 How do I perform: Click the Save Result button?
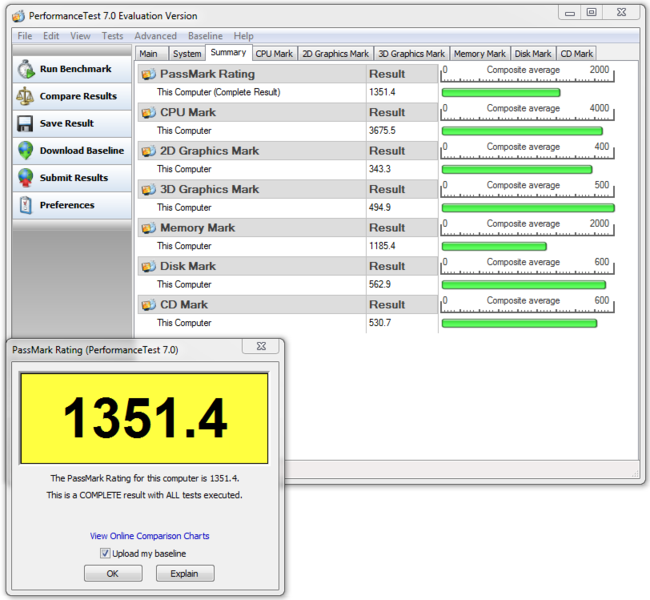pos(72,124)
